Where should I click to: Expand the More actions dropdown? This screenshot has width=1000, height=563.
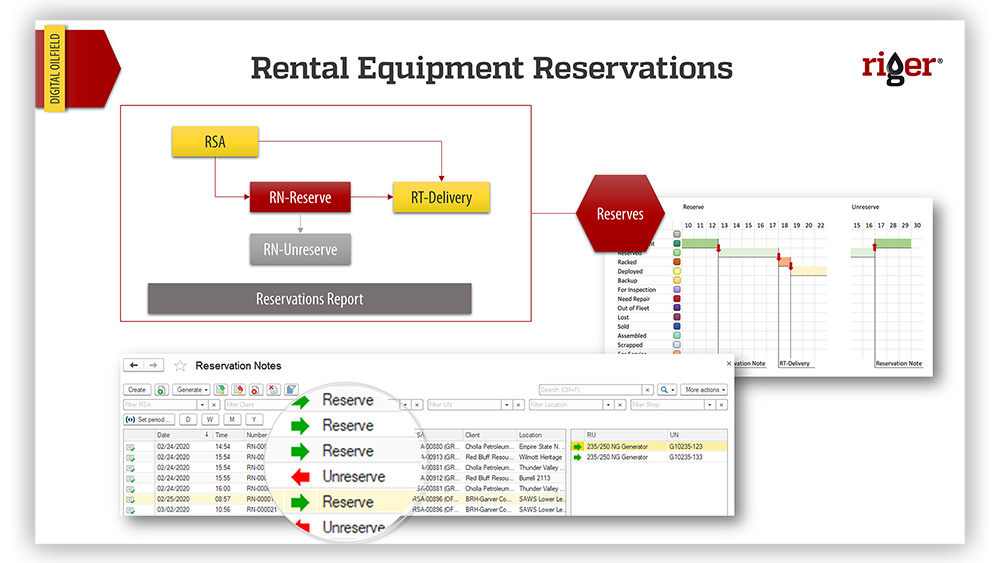coord(705,389)
